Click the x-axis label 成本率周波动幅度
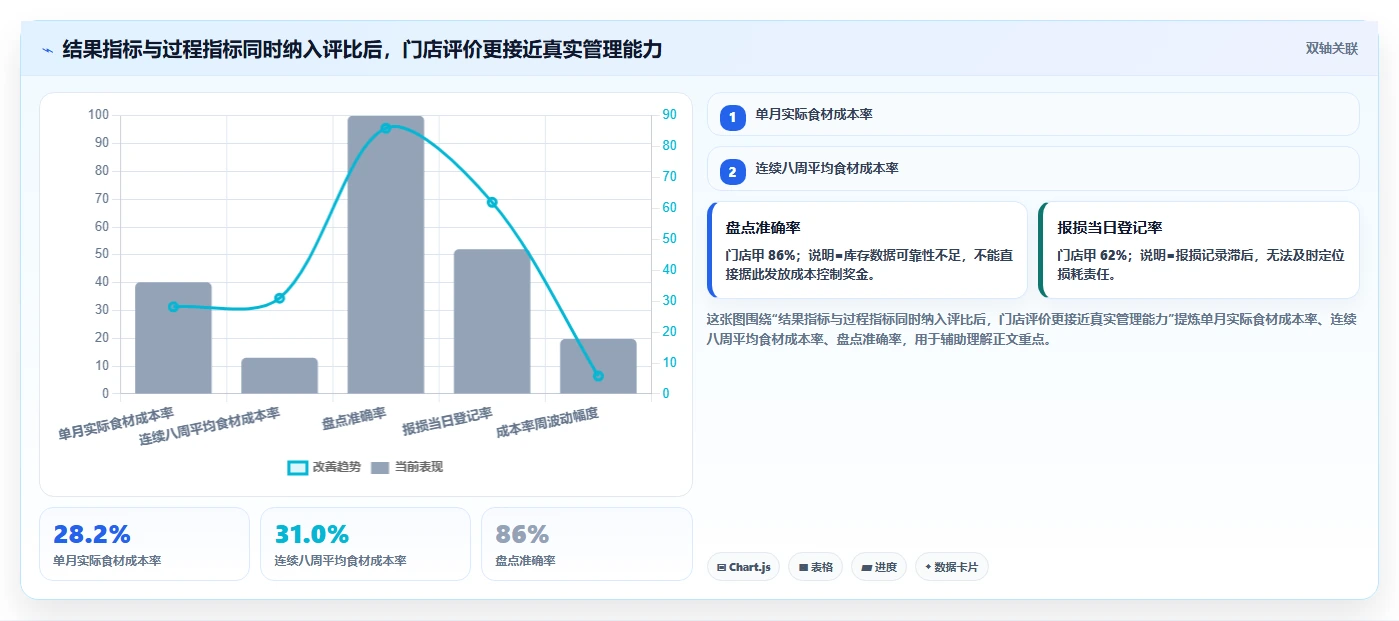This screenshot has width=1399, height=621. pos(548,423)
